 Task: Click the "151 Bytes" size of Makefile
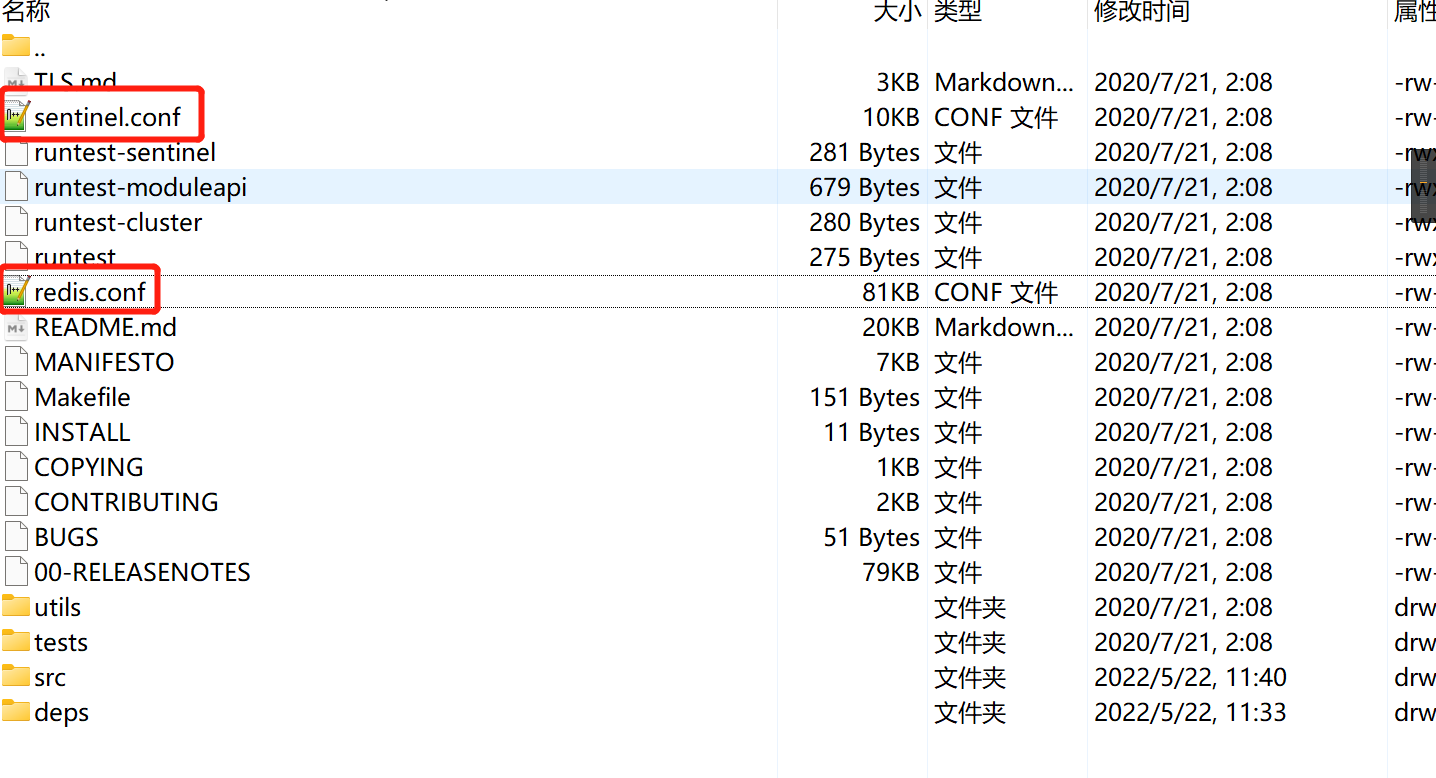(x=865, y=397)
